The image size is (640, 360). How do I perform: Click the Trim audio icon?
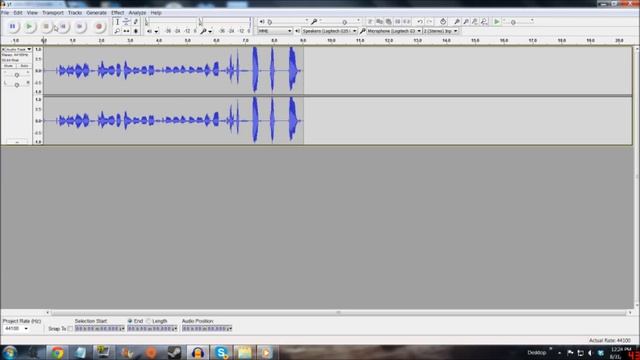coord(398,22)
